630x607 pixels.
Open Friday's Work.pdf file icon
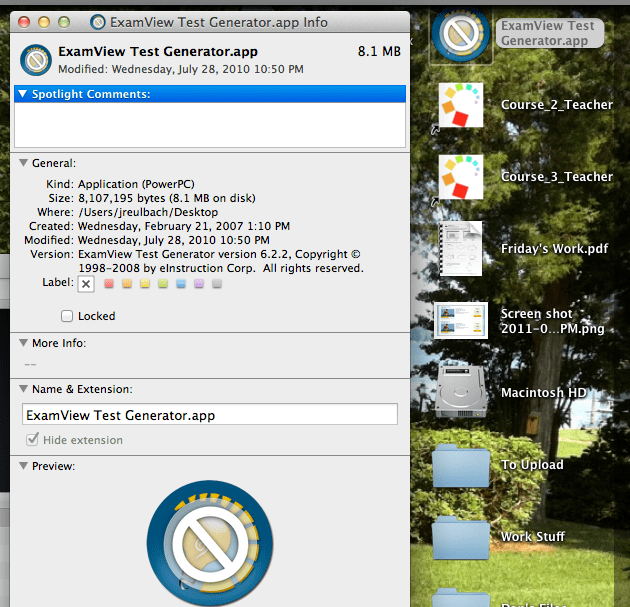tap(460, 248)
